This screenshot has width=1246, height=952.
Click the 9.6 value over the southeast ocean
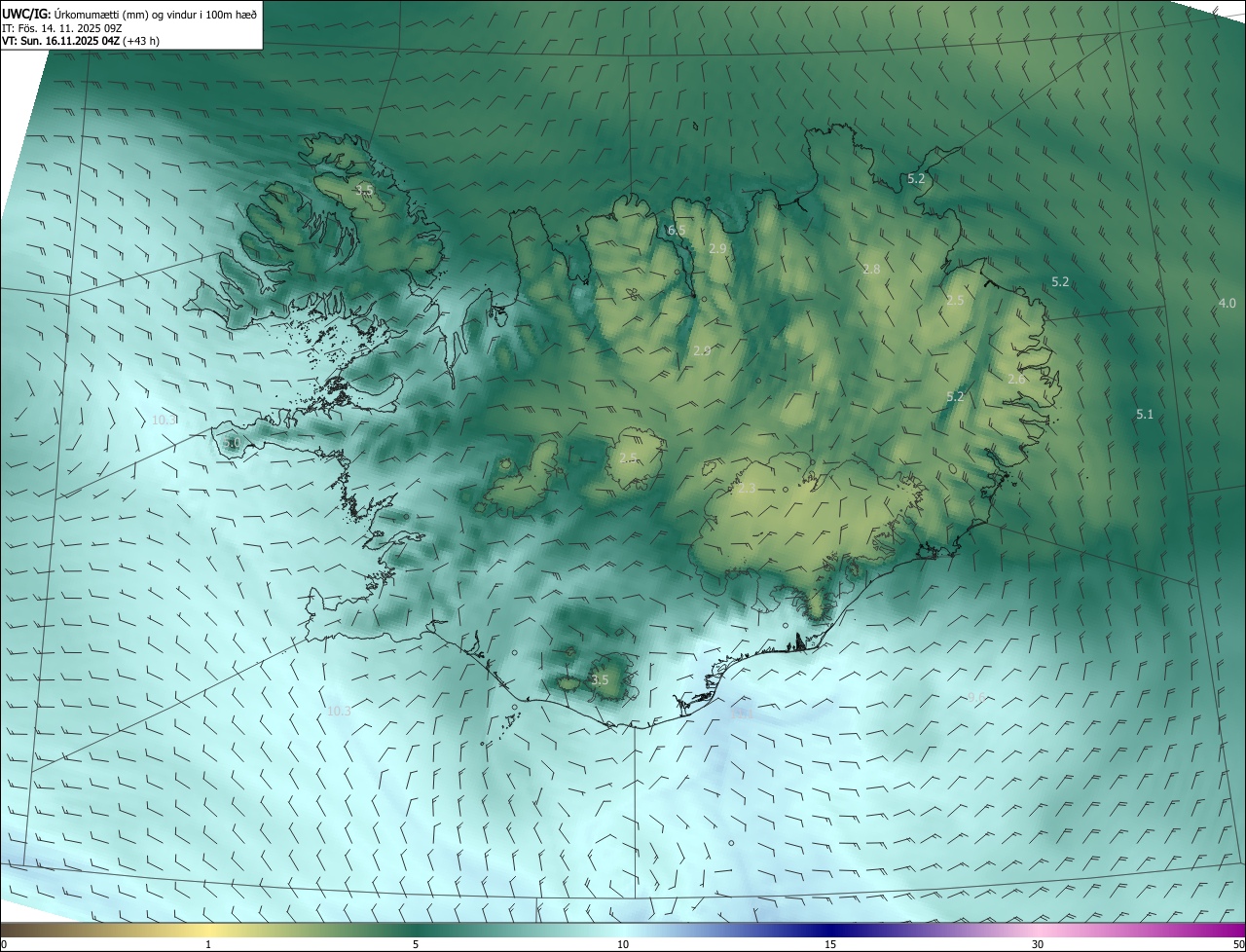[976, 697]
